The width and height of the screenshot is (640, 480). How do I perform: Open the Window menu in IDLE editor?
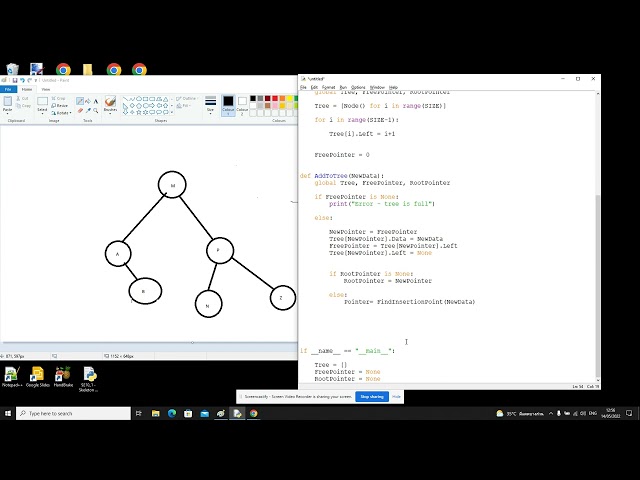pyautogui.click(x=377, y=87)
